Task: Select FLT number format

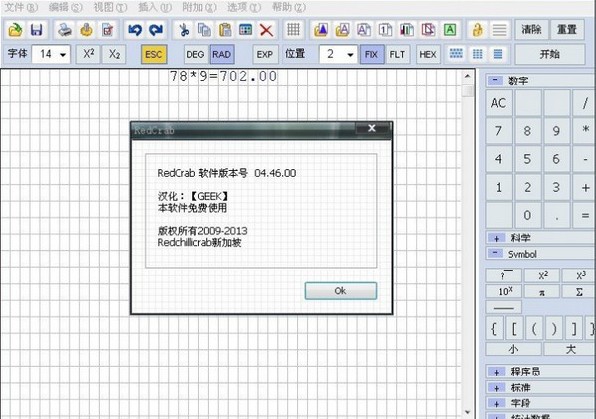Action: (x=397, y=54)
